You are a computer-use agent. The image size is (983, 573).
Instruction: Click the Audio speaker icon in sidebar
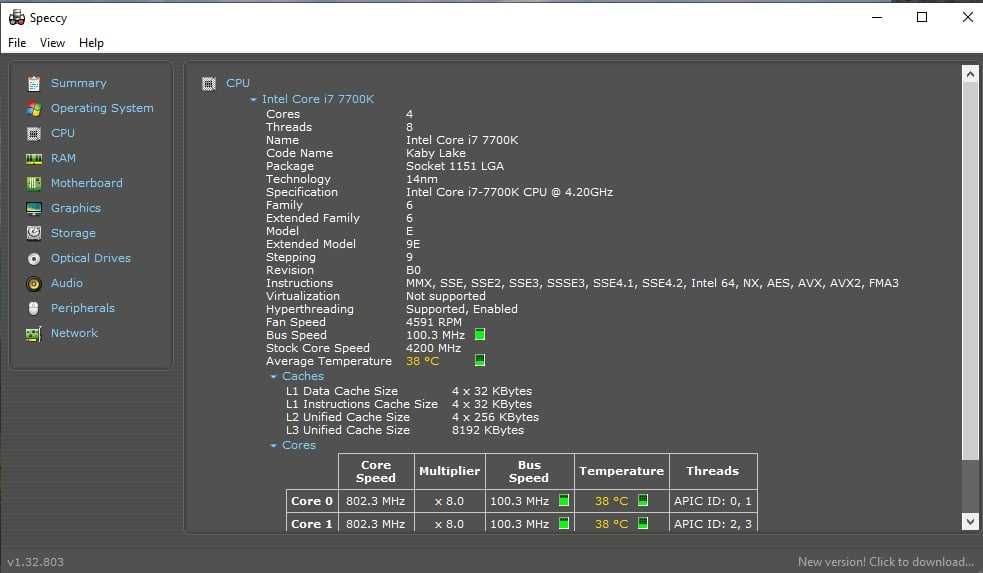tap(34, 283)
